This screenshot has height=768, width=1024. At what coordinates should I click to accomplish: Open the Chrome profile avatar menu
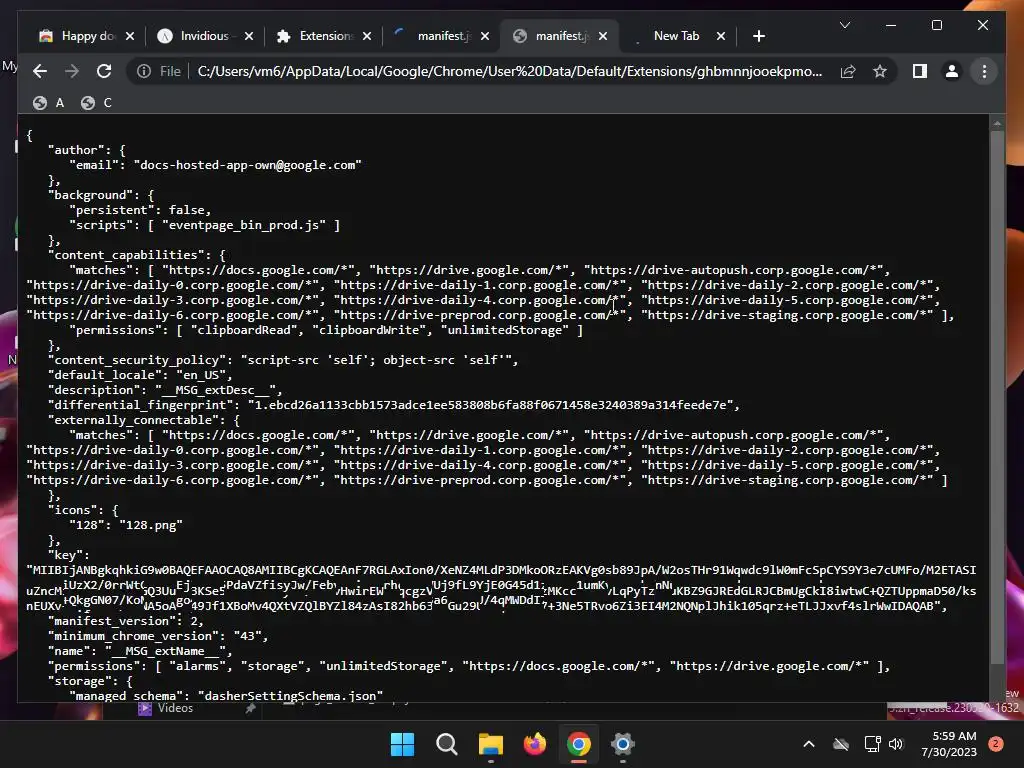pyautogui.click(x=952, y=71)
